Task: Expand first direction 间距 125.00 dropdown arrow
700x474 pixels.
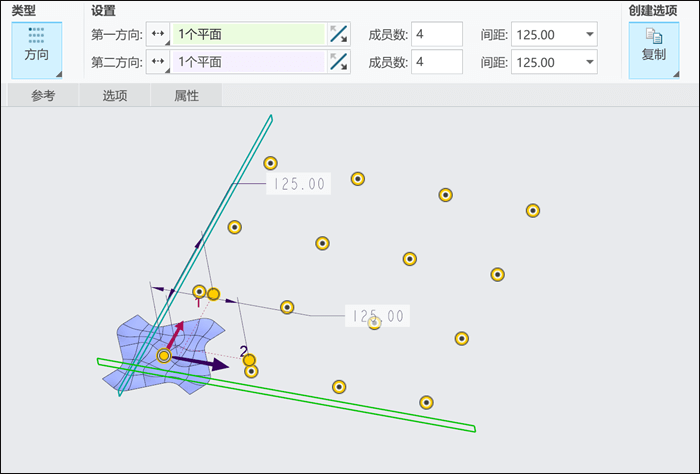Action: point(589,34)
